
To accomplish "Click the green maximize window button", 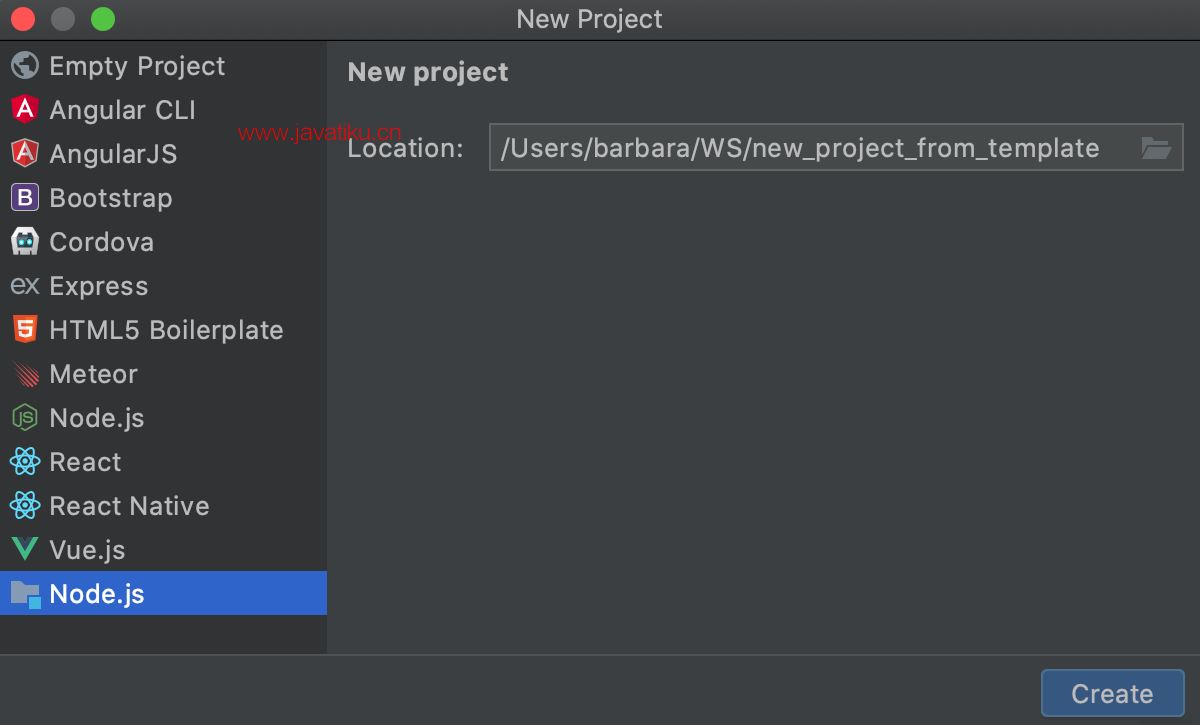I will (103, 19).
